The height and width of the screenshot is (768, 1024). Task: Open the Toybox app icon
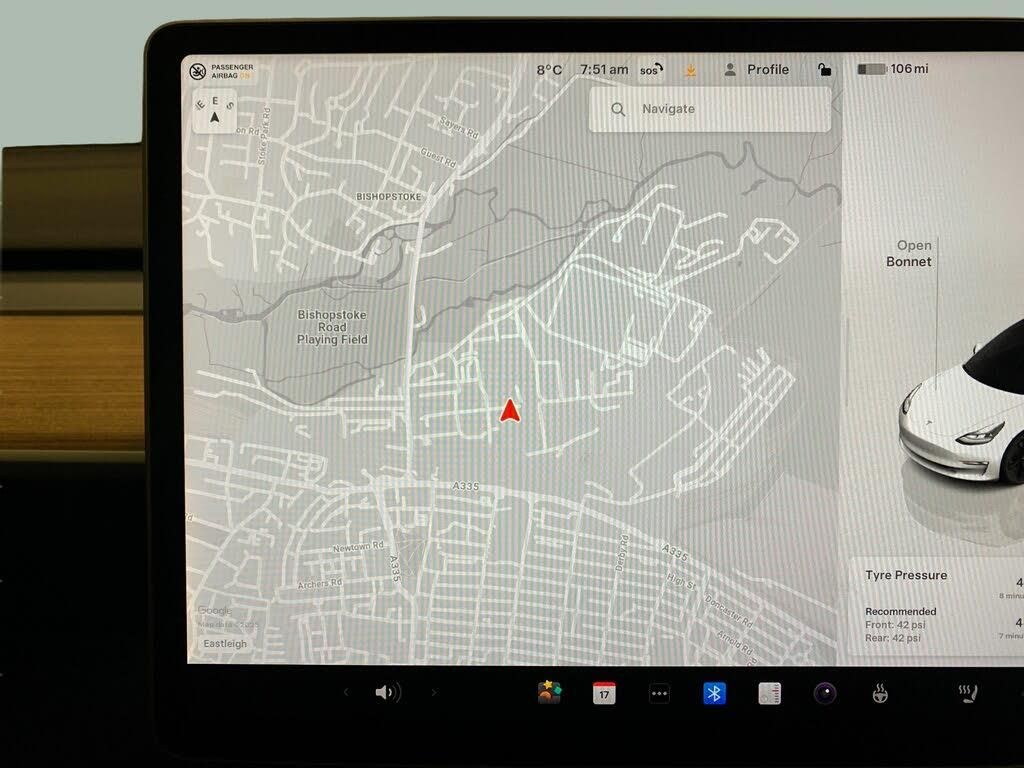(x=549, y=692)
